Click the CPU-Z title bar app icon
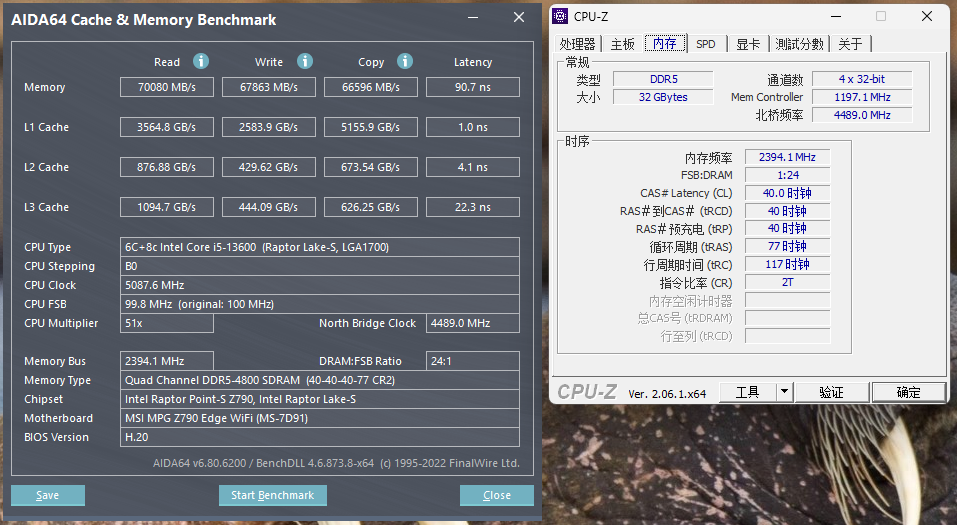 pyautogui.click(x=560, y=16)
